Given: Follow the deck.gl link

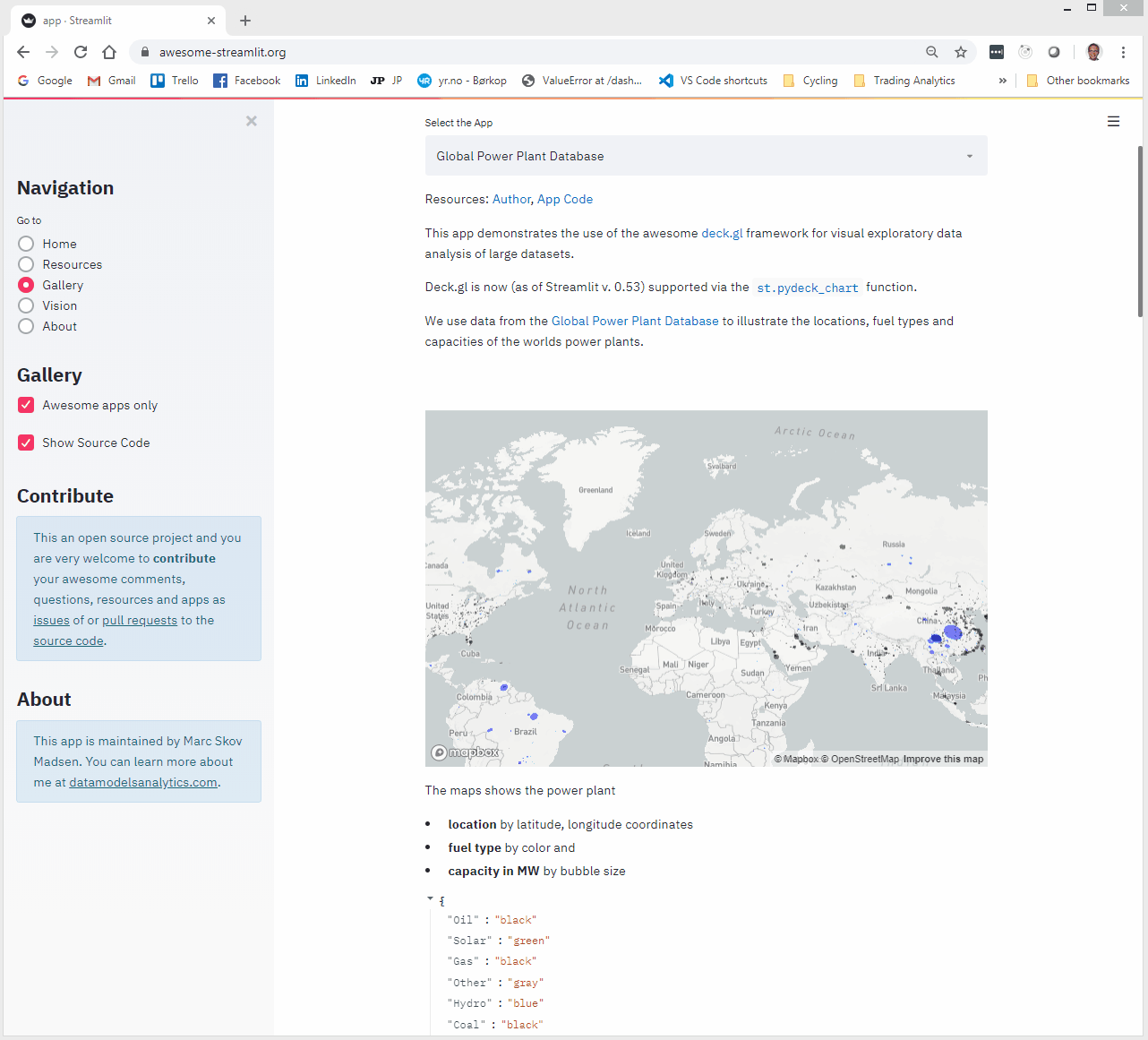Looking at the screenshot, I should coord(722,233).
